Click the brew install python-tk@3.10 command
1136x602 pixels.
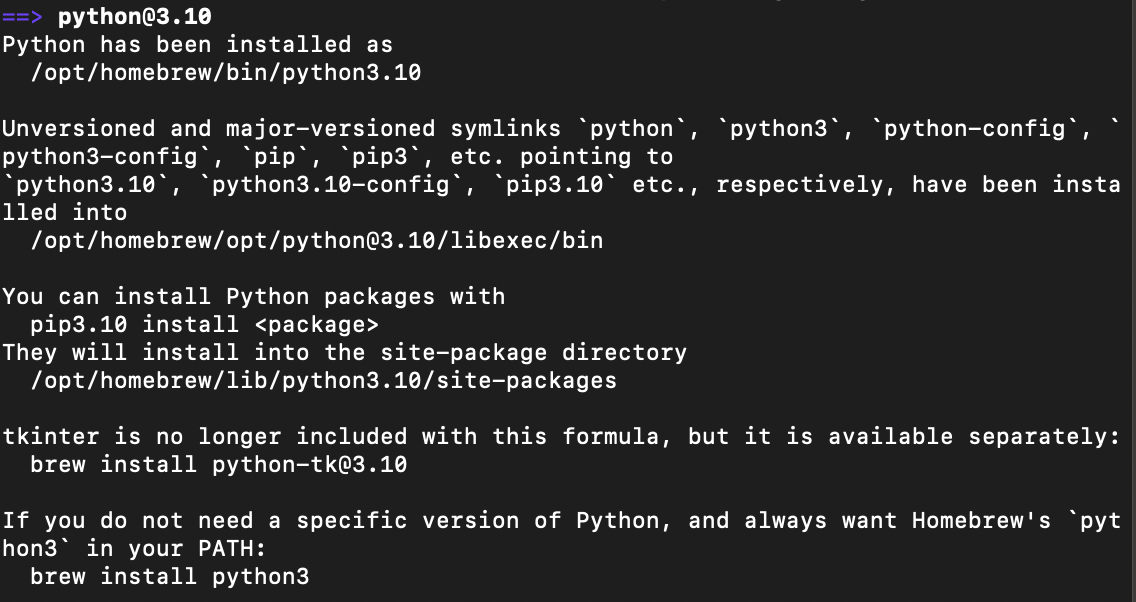219,464
